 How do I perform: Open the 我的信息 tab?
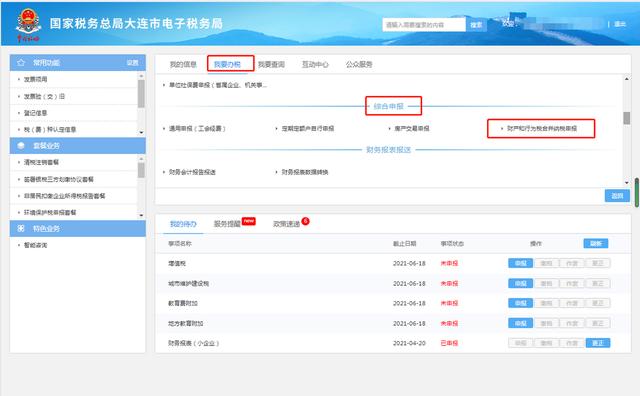coord(183,64)
